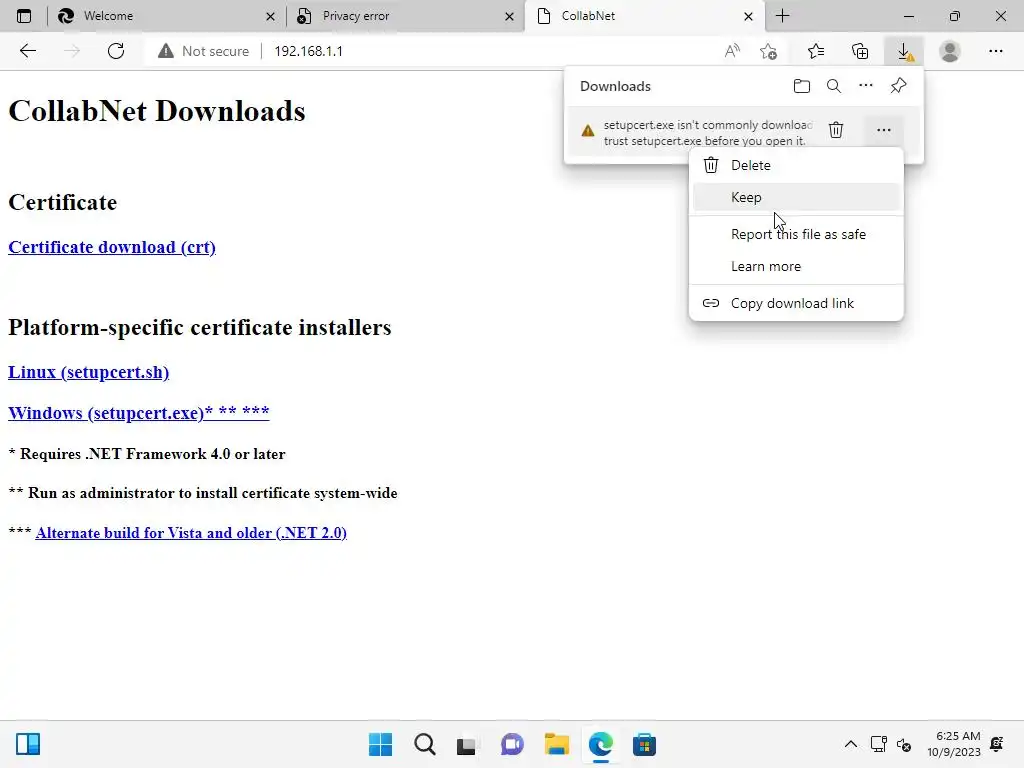Open Certificate download (crt) link

coord(112,248)
